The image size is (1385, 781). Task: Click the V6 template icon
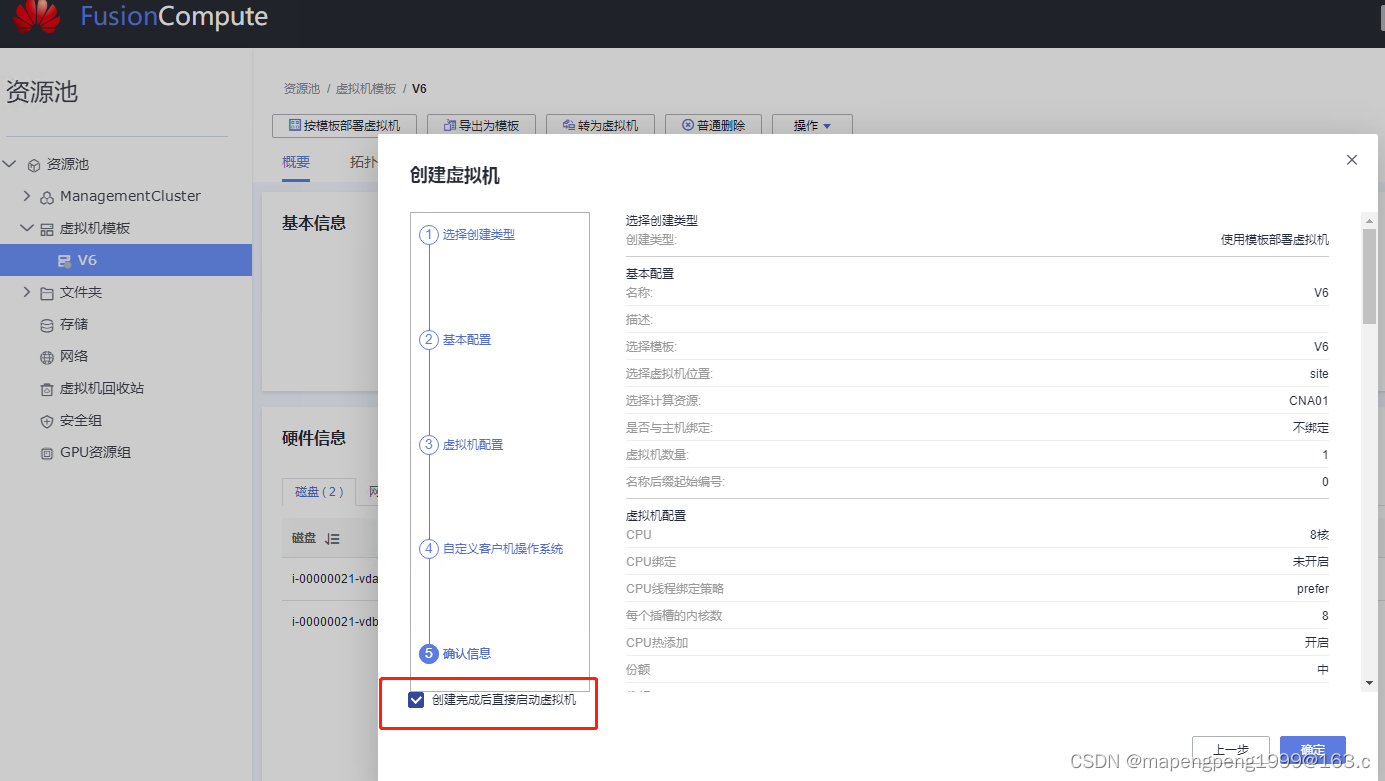coord(64,261)
